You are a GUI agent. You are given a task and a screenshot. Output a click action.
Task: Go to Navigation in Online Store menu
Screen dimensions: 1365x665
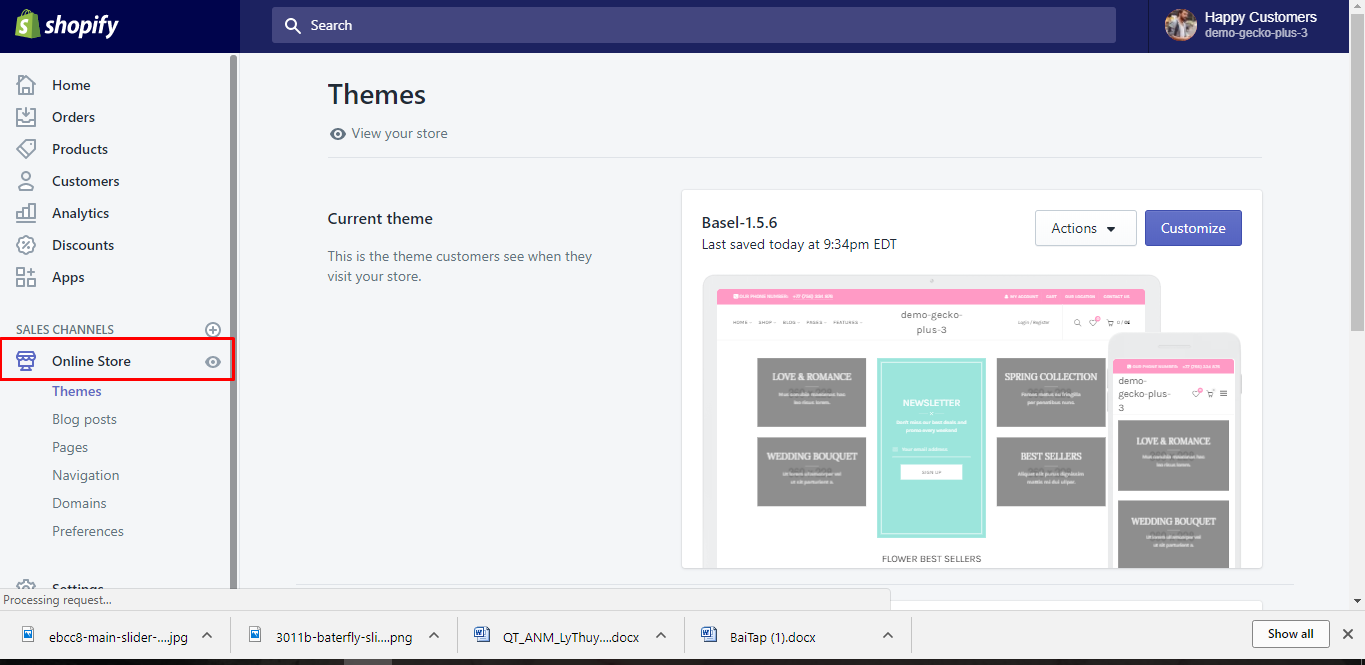pyautogui.click(x=85, y=475)
